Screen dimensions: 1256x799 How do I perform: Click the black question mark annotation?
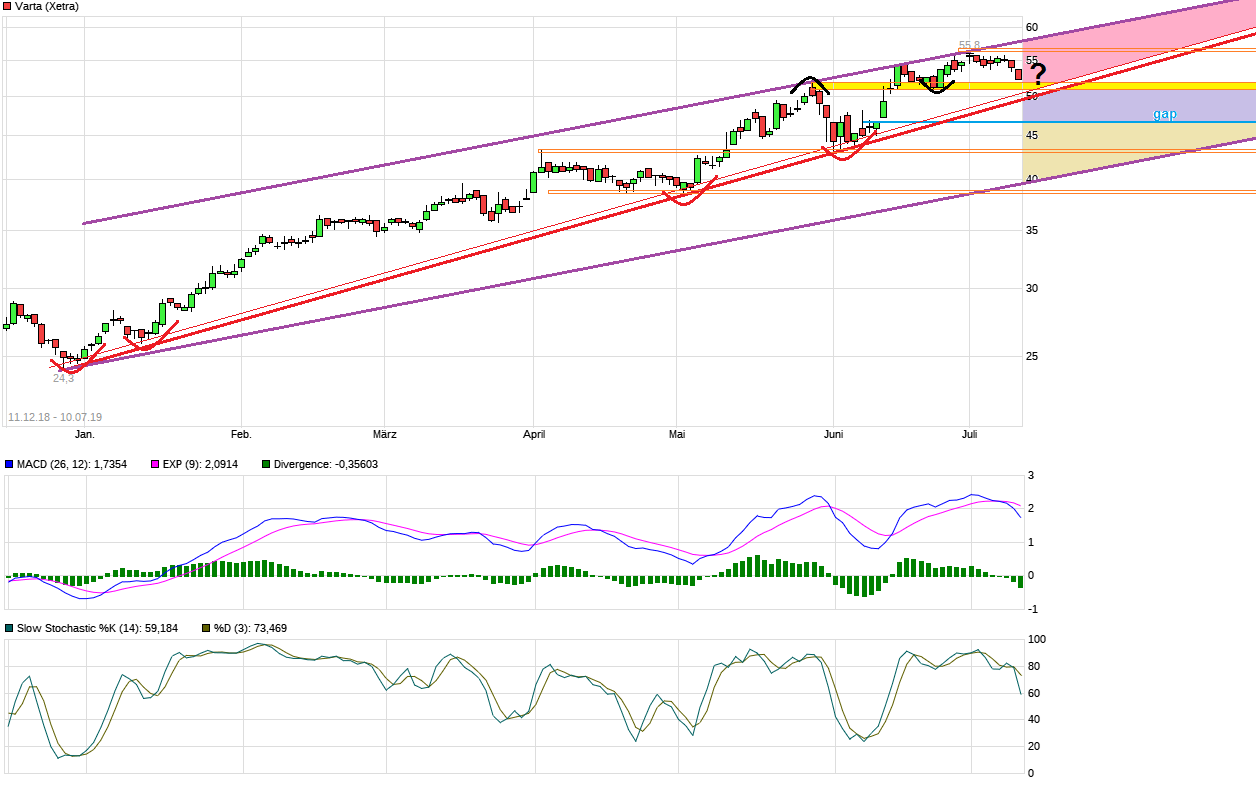pos(1037,70)
